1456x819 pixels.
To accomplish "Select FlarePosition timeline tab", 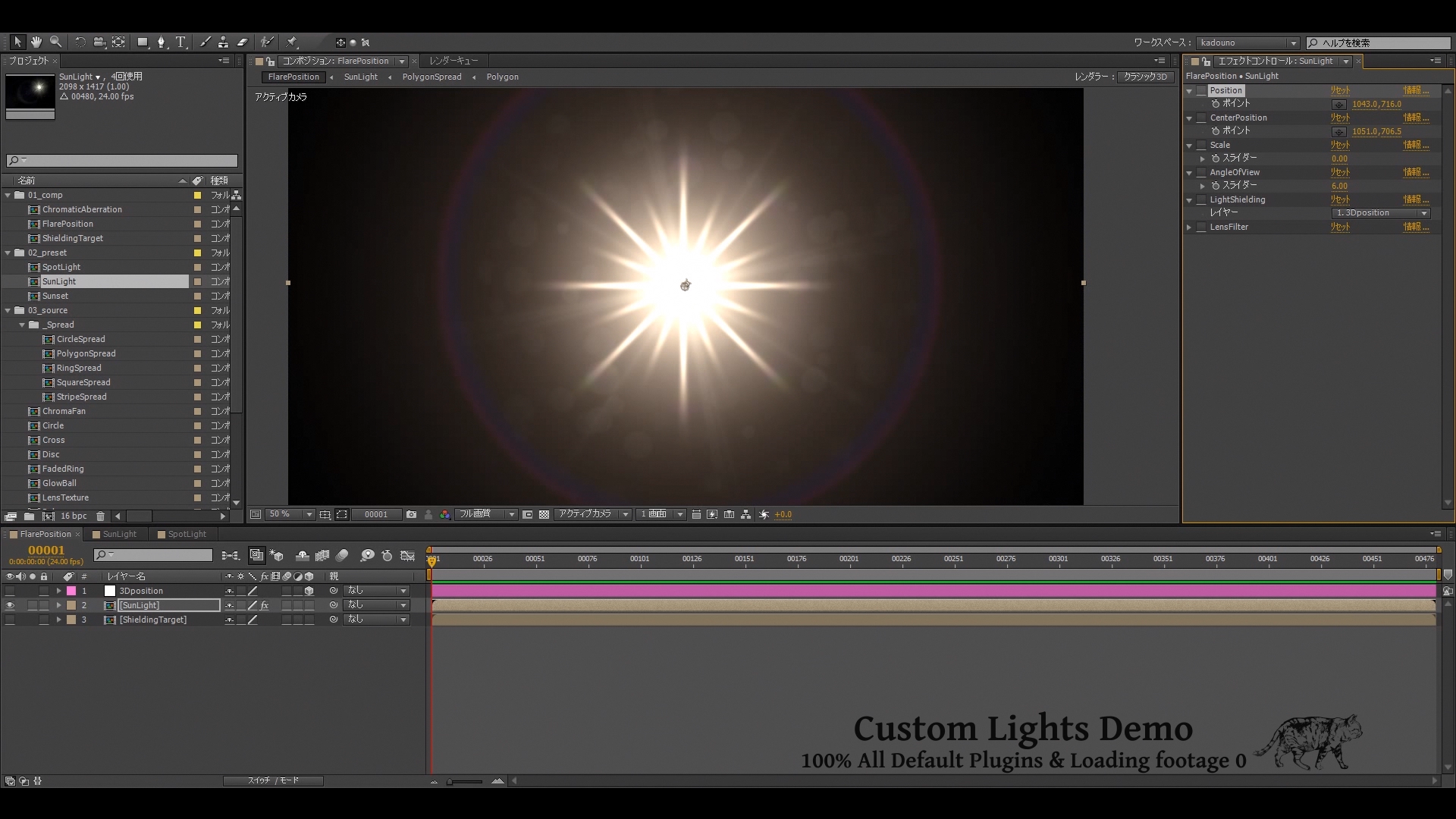I will 45,534.
